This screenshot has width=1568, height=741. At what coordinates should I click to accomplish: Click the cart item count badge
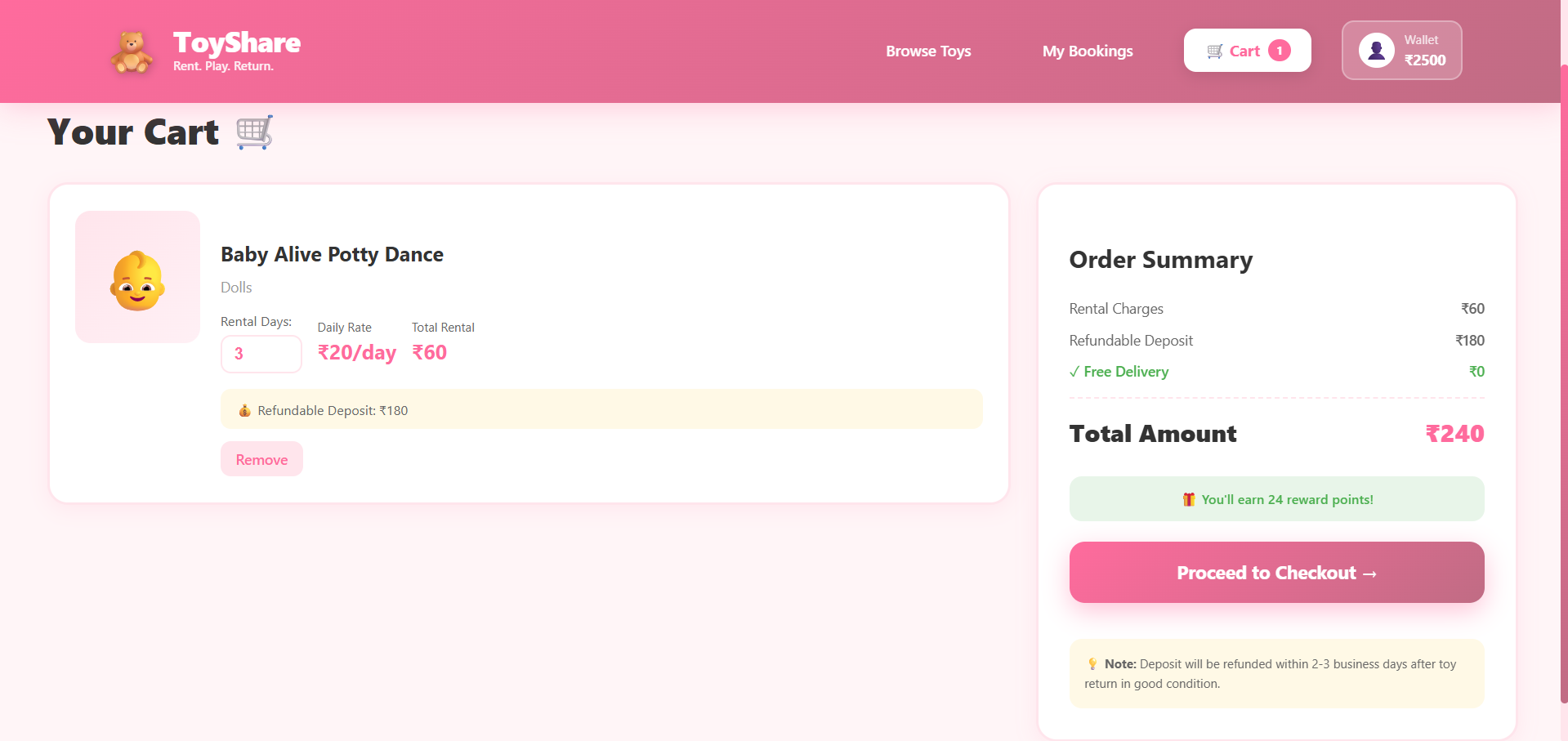(x=1279, y=51)
